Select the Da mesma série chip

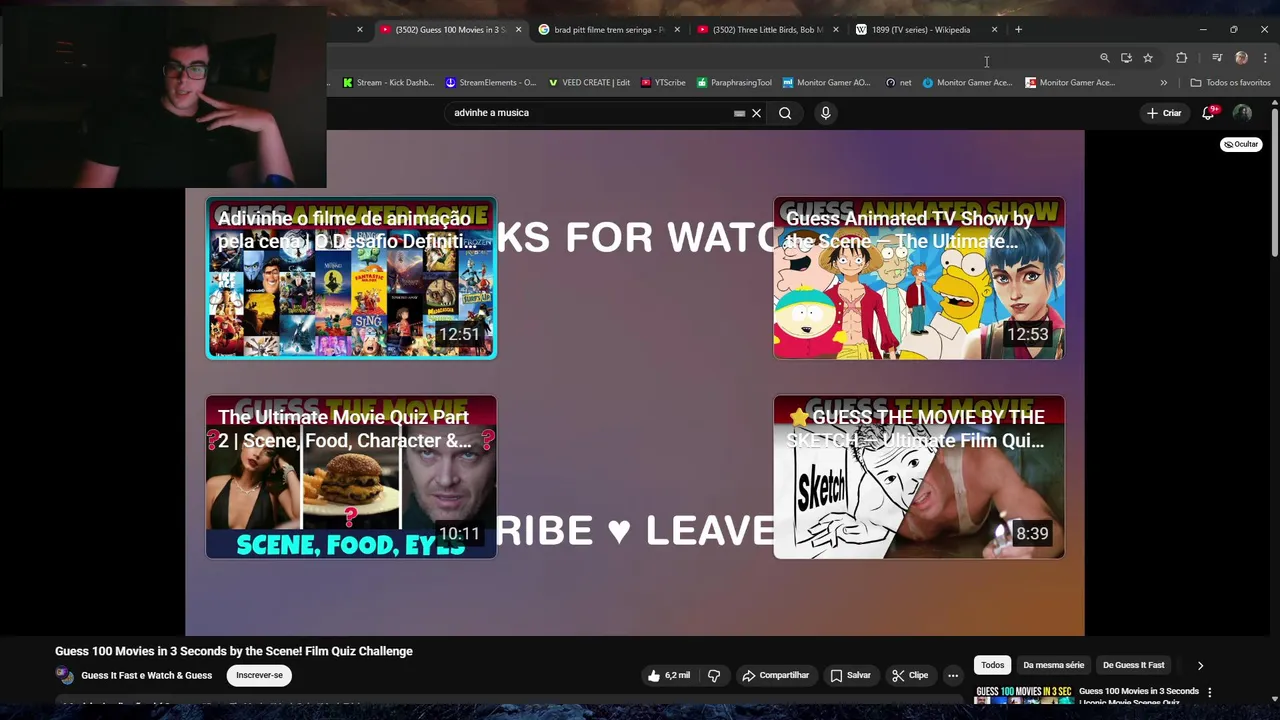(1053, 665)
